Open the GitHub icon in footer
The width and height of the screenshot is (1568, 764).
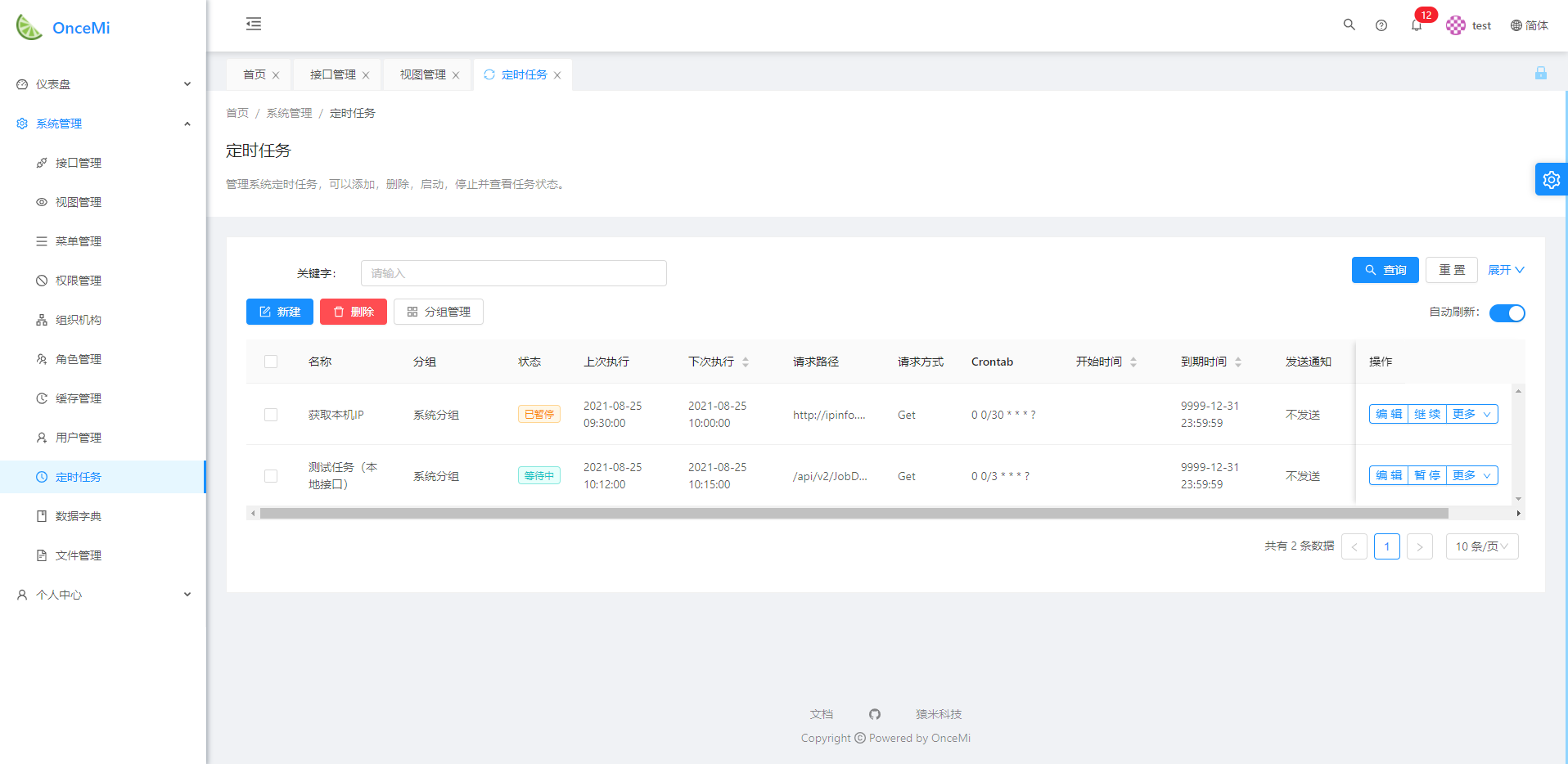point(874,714)
